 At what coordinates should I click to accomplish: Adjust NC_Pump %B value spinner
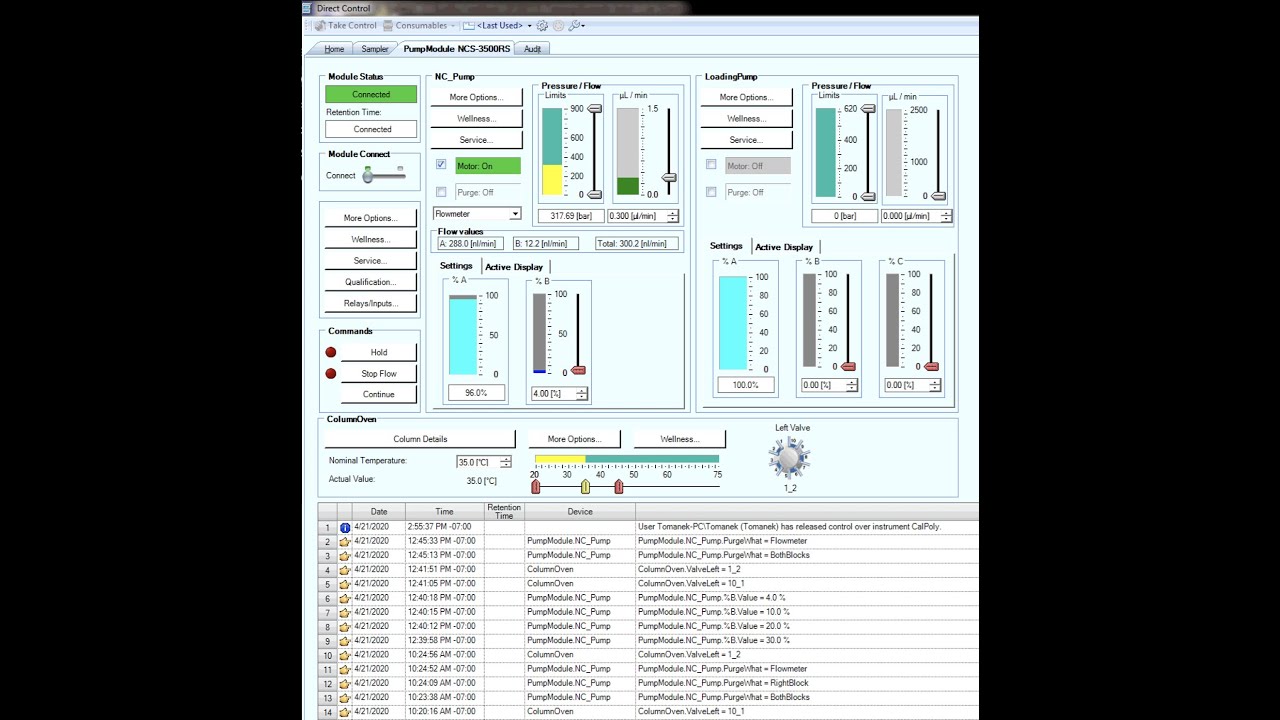tap(582, 394)
